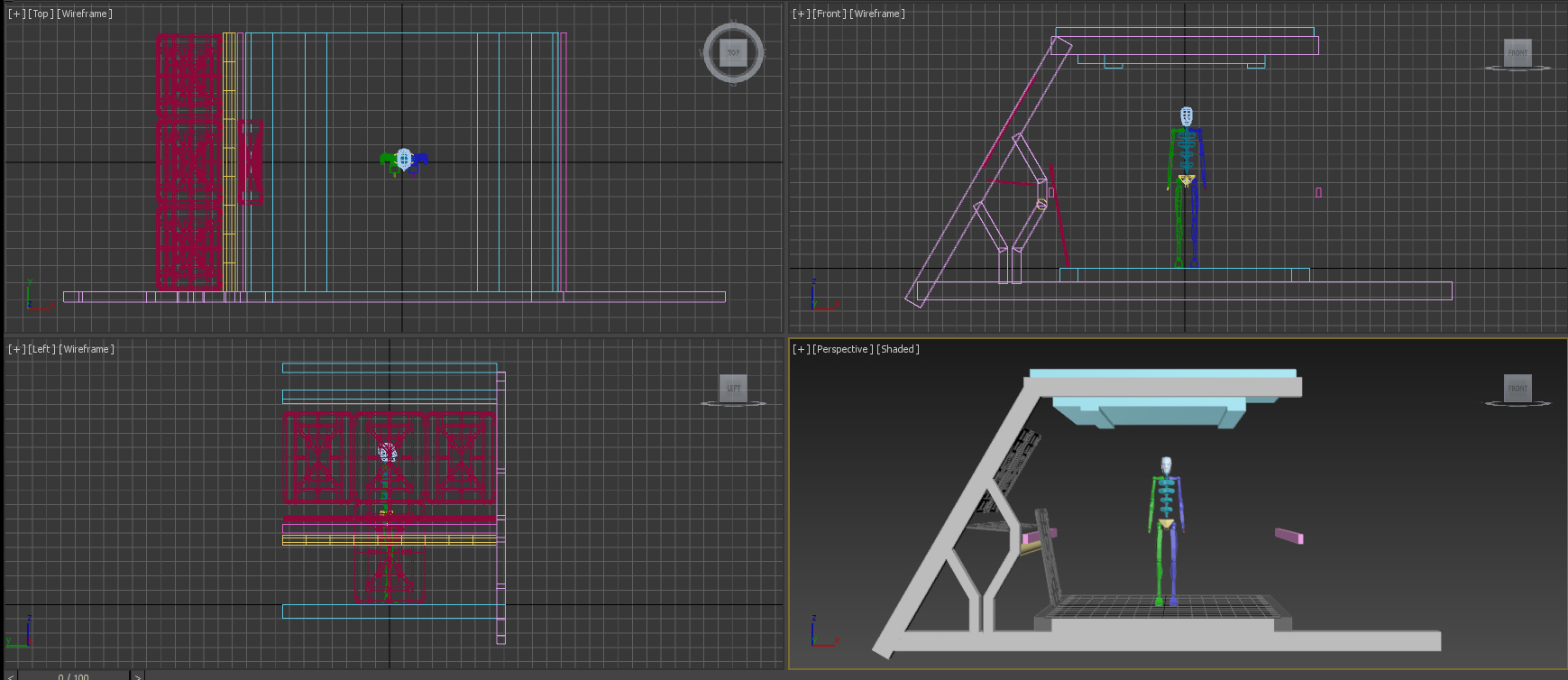1568x680 pixels.
Task: Open the [Wireframe] shading menu in Top viewport
Action: pyautogui.click(x=85, y=14)
